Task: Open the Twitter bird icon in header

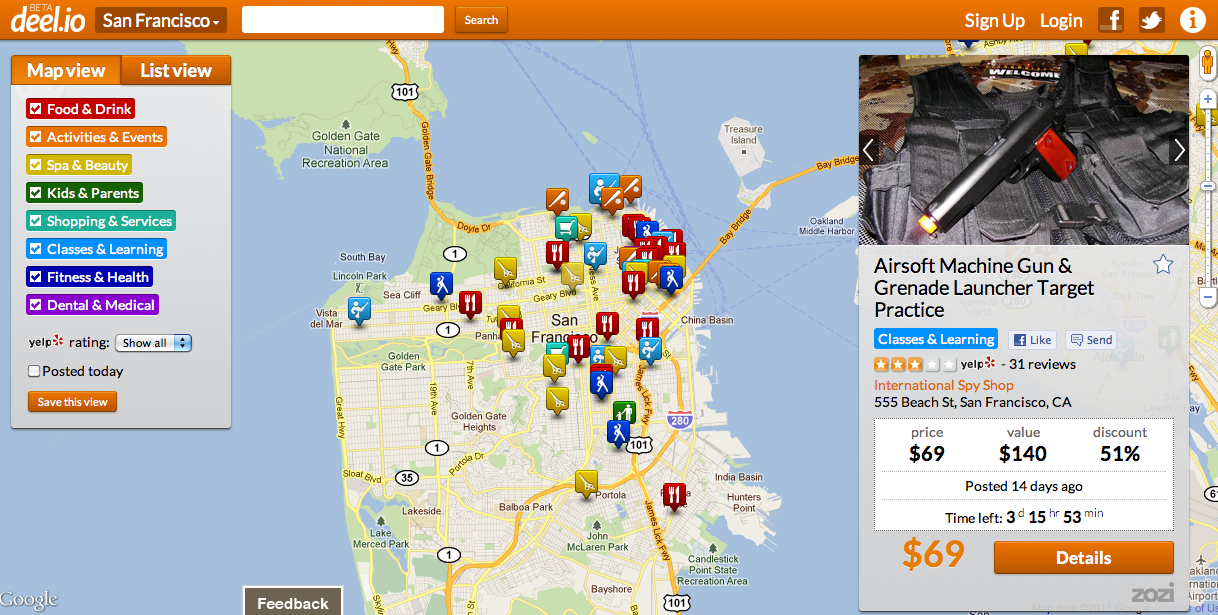Action: point(1152,20)
